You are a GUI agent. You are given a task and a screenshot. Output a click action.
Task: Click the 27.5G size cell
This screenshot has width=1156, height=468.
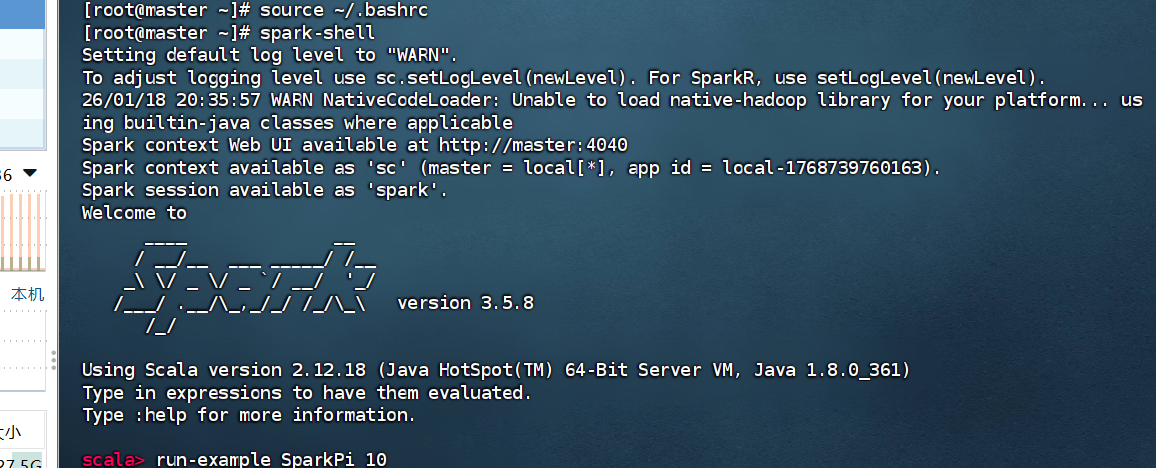[21, 463]
